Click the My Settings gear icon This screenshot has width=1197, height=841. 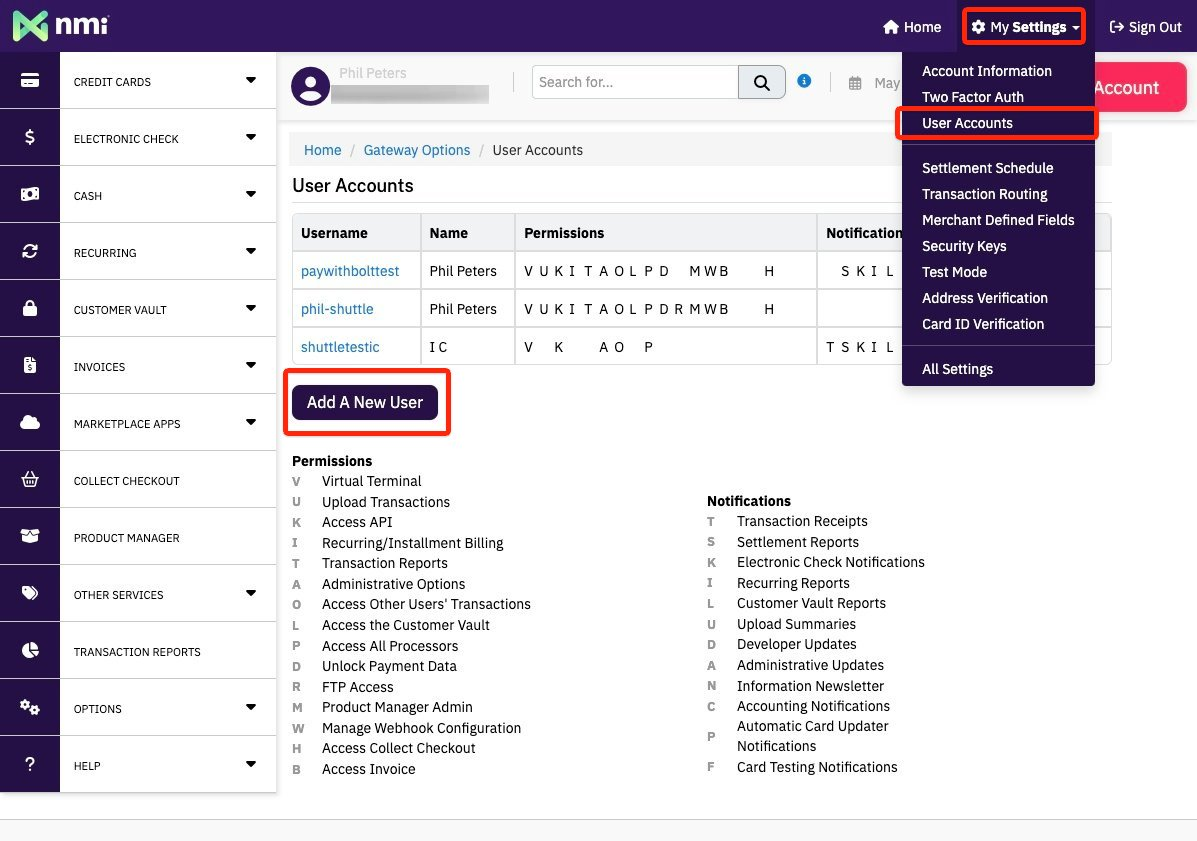pyautogui.click(x=978, y=27)
